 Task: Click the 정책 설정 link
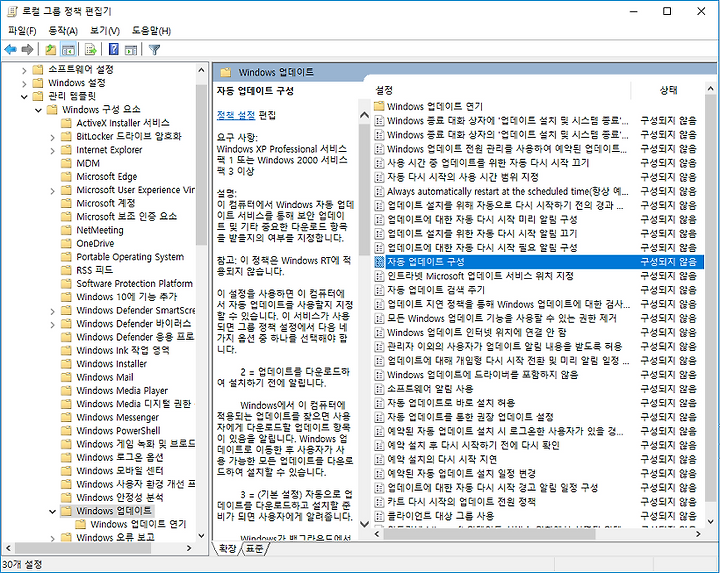click(x=236, y=115)
